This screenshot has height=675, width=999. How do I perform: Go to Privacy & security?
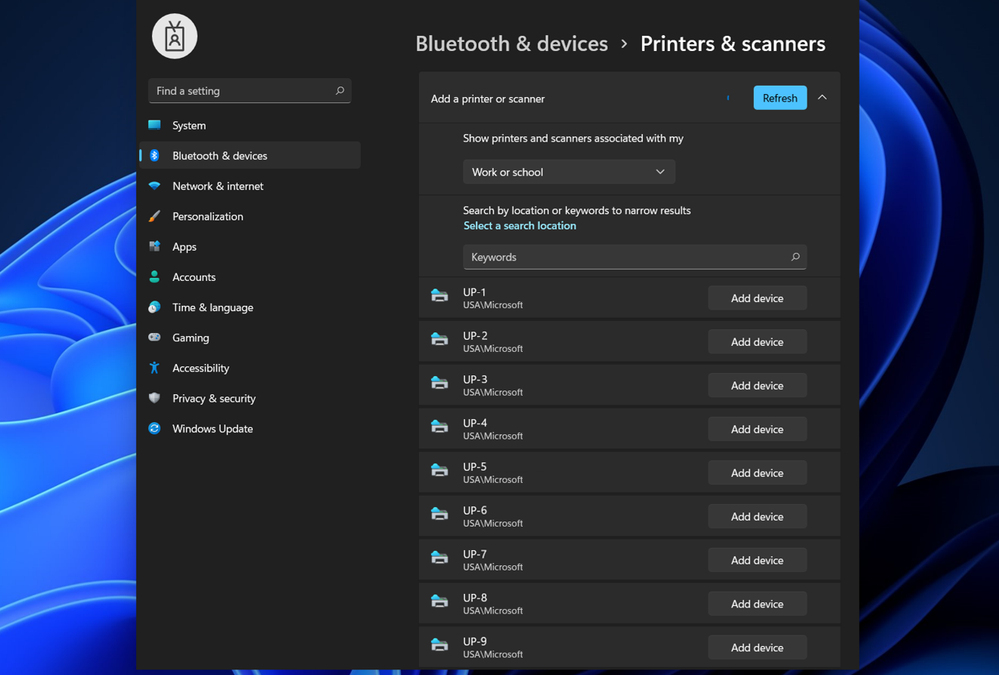coord(250,398)
